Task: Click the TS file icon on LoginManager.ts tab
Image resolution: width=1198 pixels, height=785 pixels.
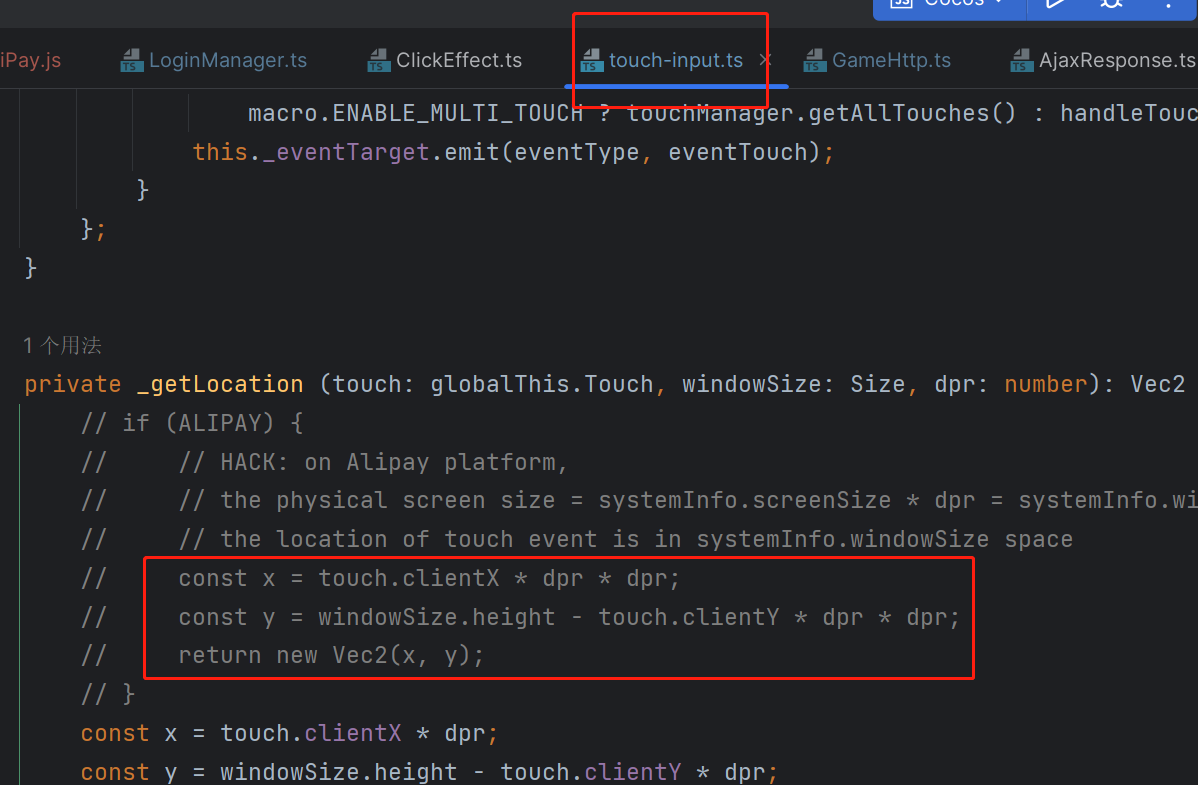Action: (131, 61)
